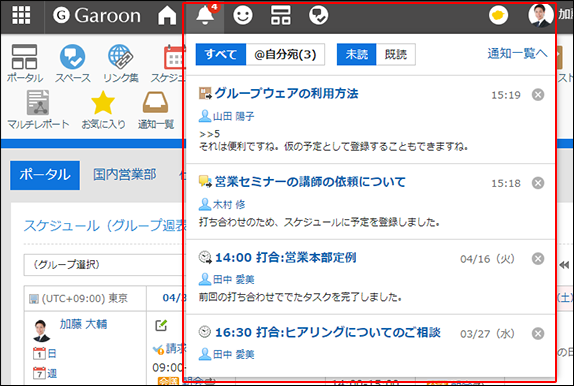Open the space speech-bubble header icon

[x=318, y=16]
